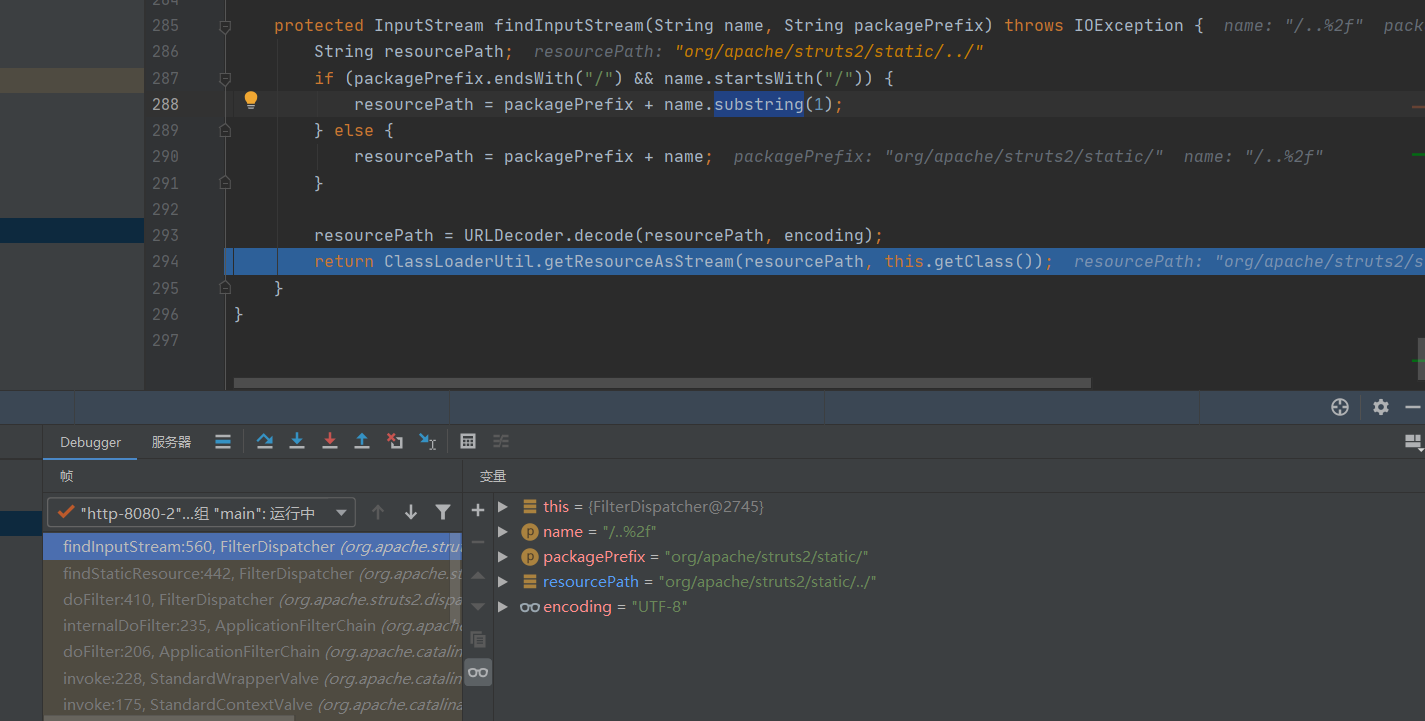Click the frames filter funnel icon
Image resolution: width=1425 pixels, height=721 pixels.
(443, 512)
